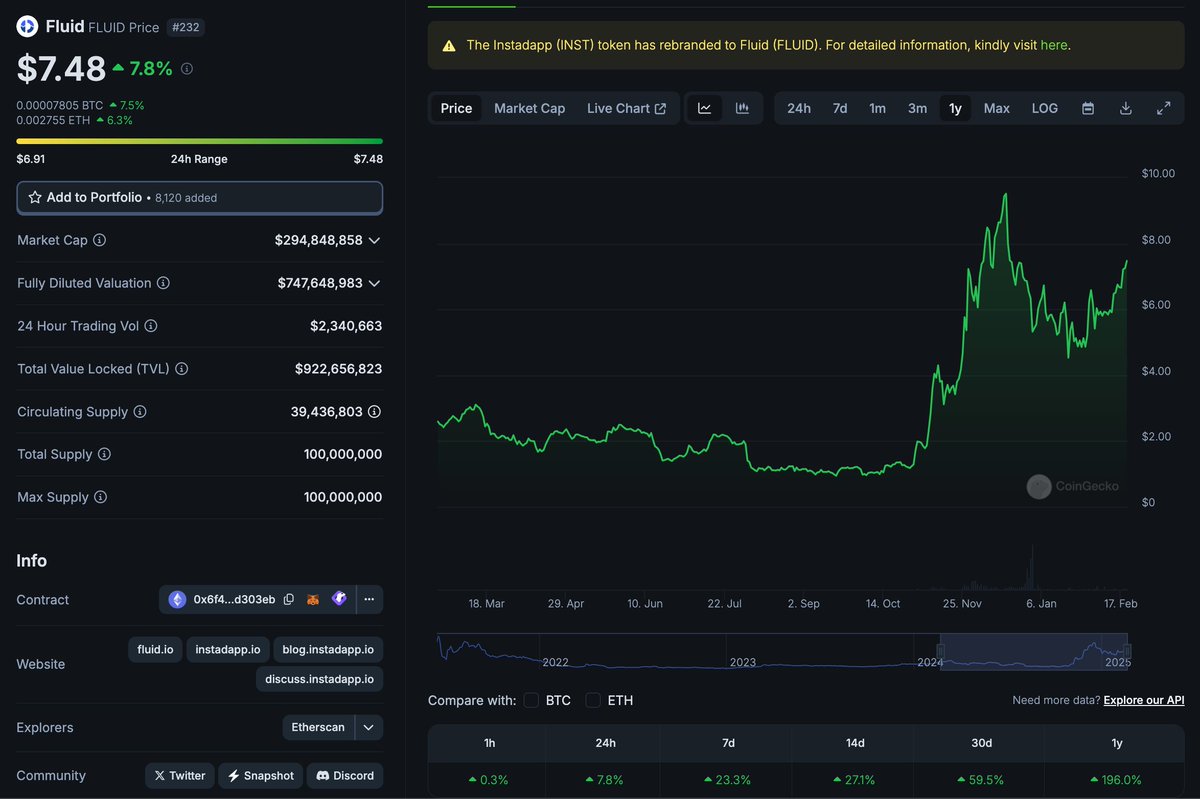Open price info tooltip next to 7.8%

pyautogui.click(x=187, y=69)
